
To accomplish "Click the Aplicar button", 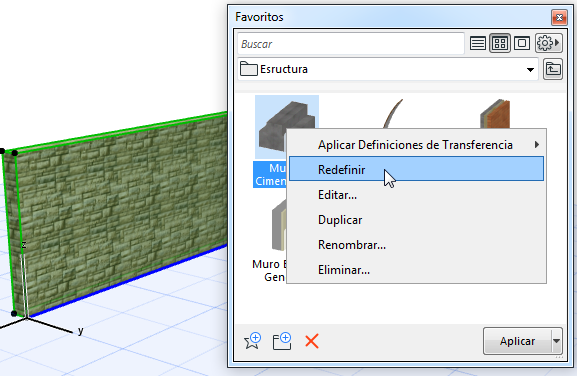I will tap(517, 341).
